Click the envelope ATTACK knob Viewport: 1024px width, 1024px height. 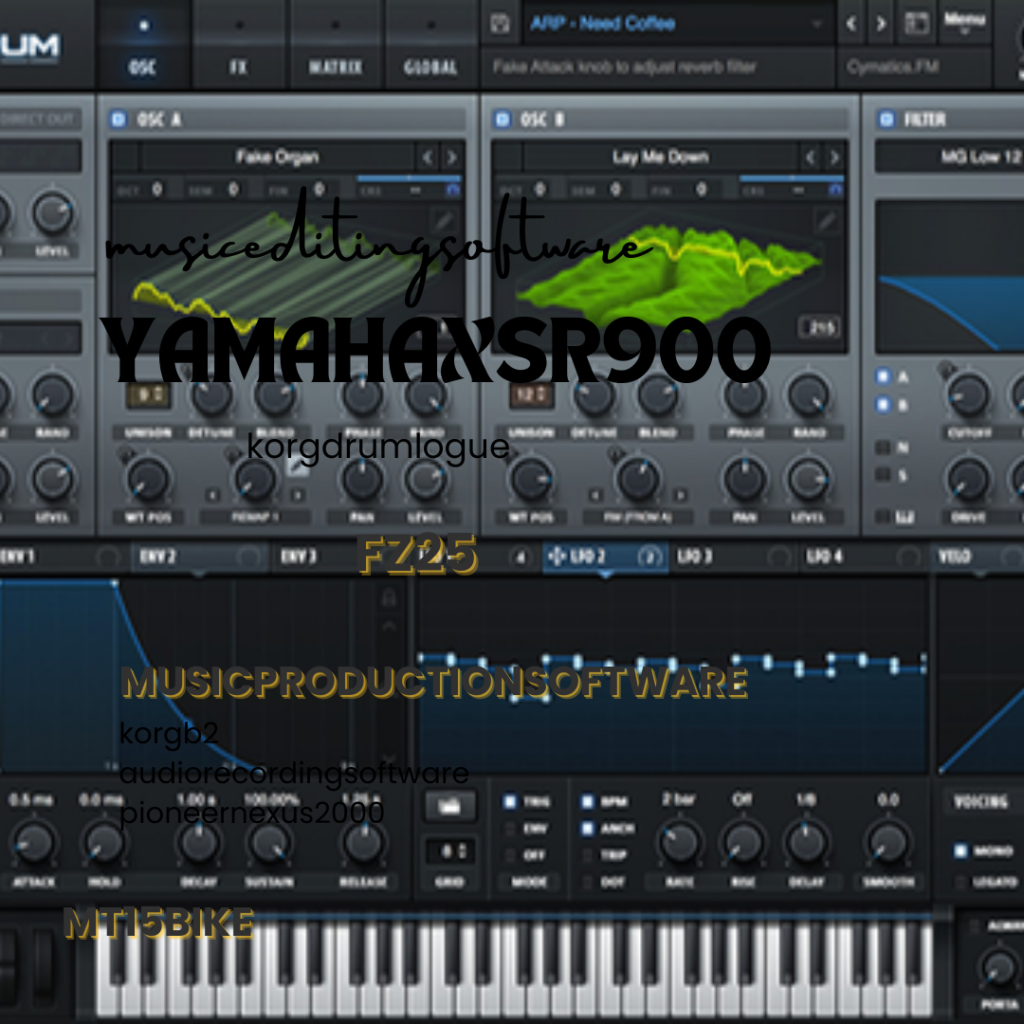33,842
